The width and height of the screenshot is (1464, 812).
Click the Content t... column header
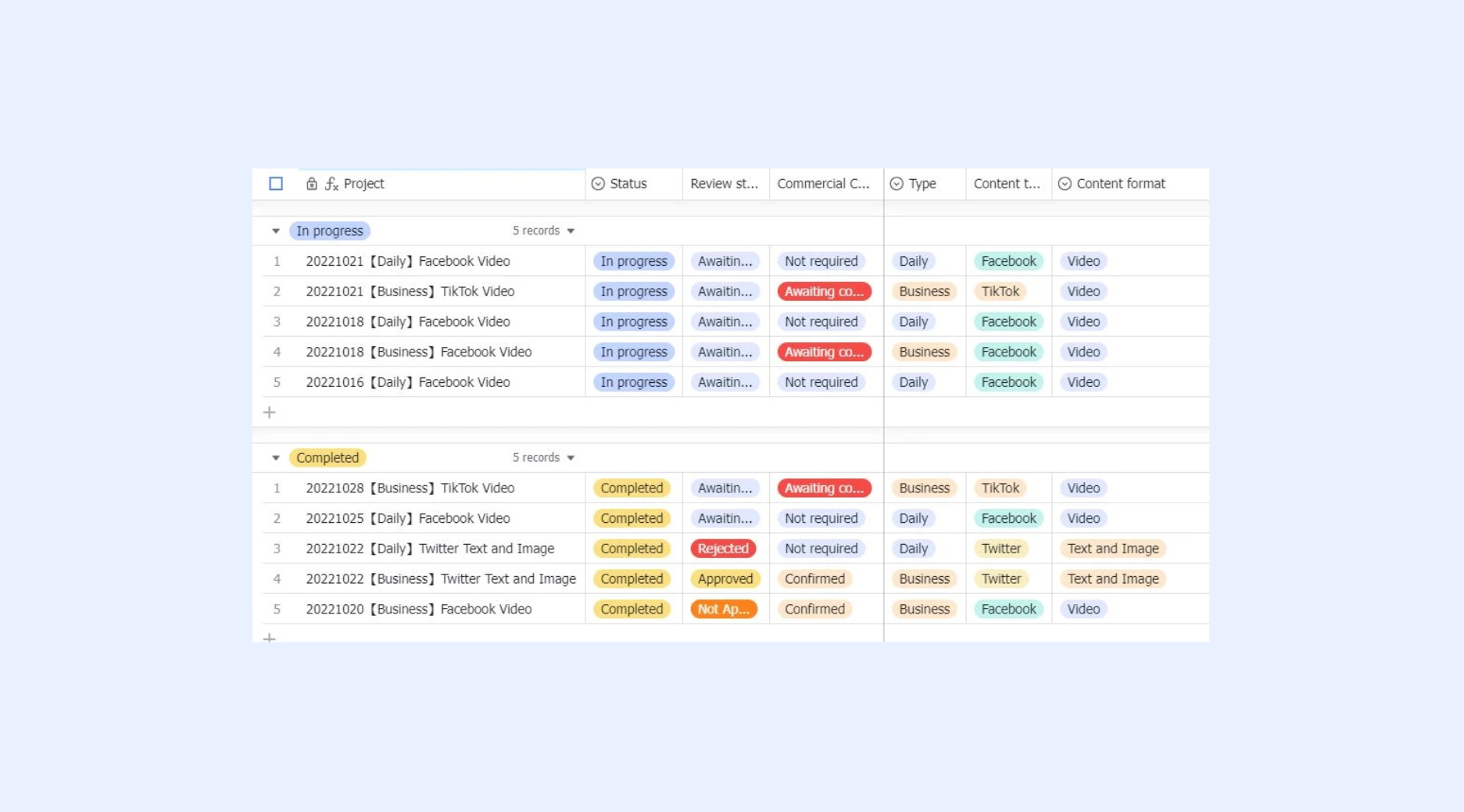point(1008,184)
